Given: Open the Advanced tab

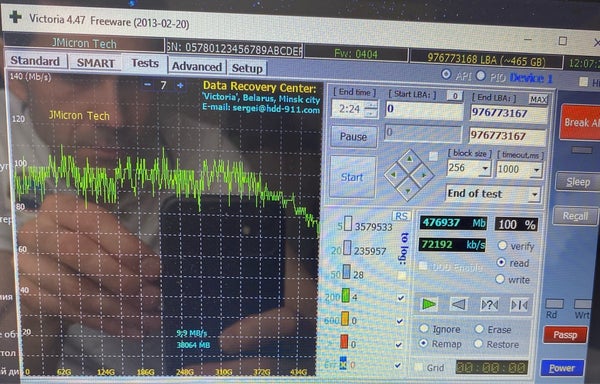Looking at the screenshot, I should (x=196, y=67).
